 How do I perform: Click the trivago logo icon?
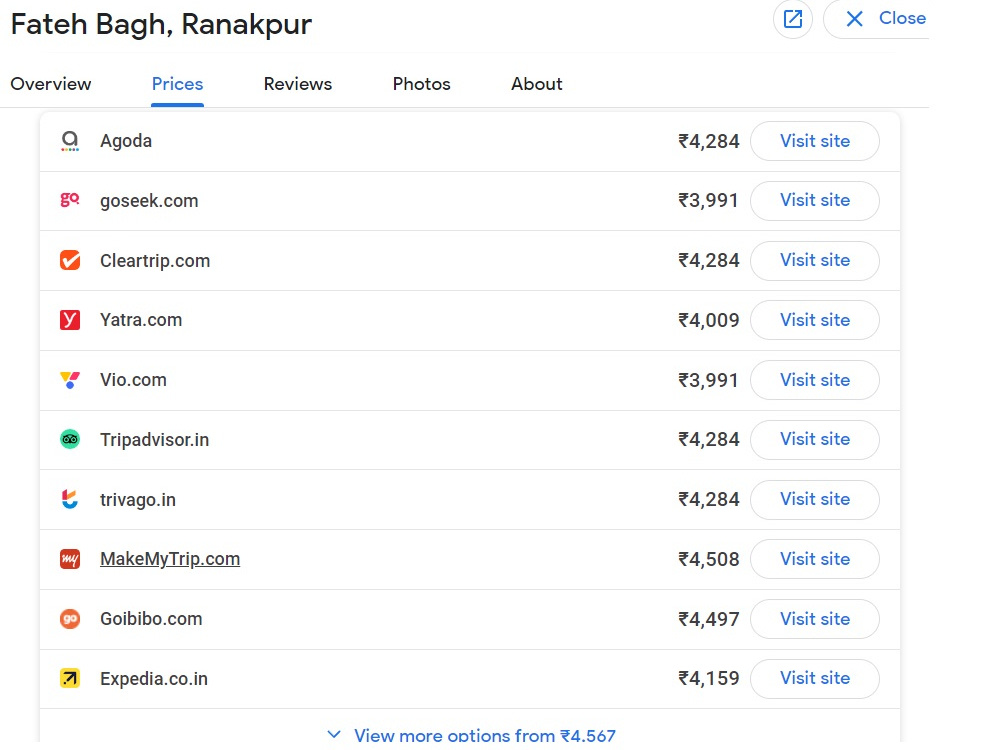70,499
